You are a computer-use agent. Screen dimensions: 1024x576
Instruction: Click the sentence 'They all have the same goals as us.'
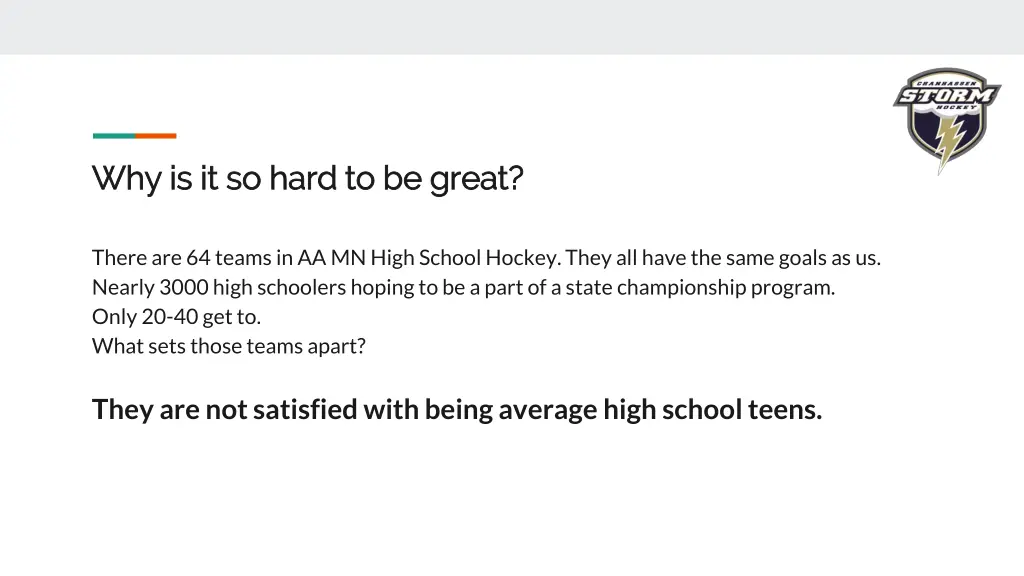pyautogui.click(x=723, y=258)
